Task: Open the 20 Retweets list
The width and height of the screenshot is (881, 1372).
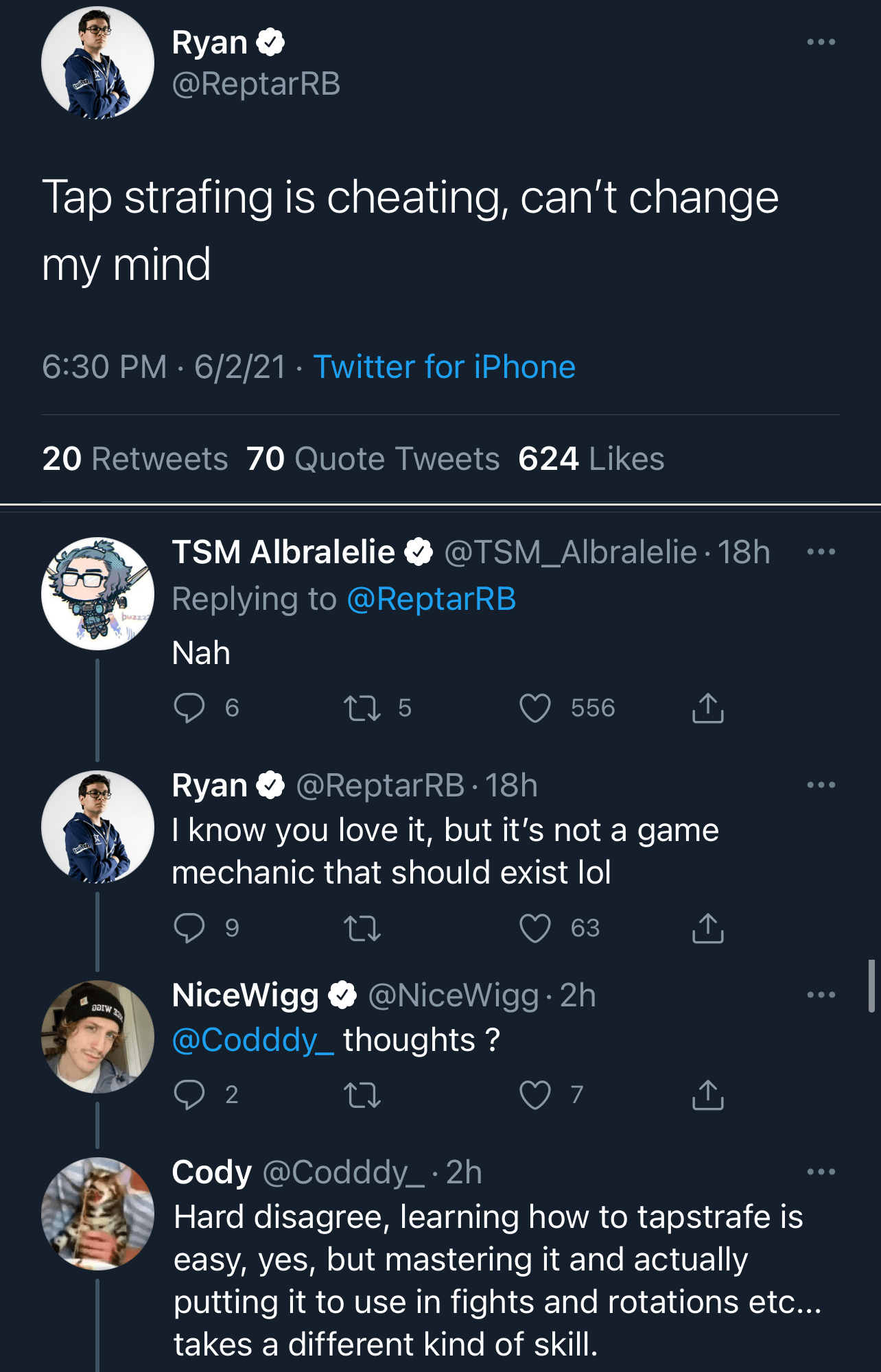Action: [134, 460]
